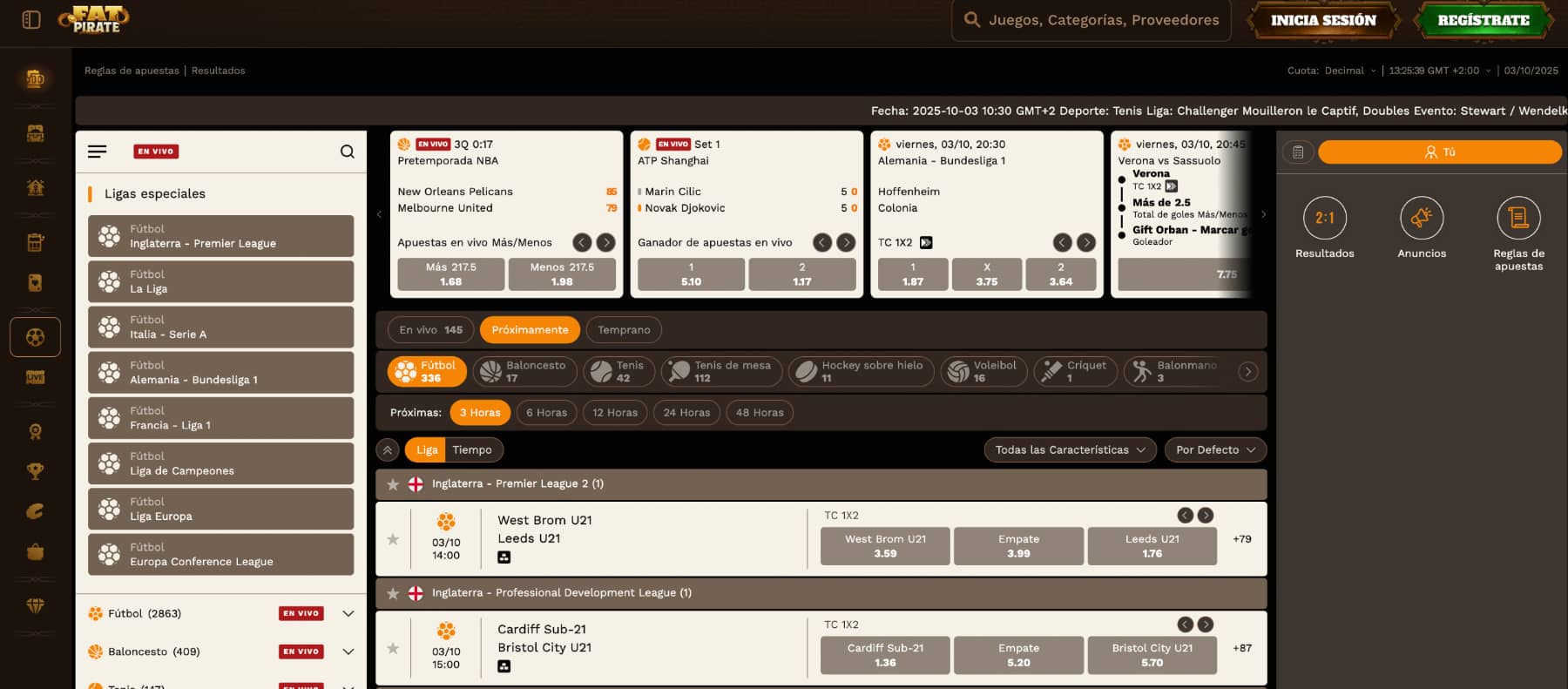Screen dimensions: 1568x689
Task: Open the playing card sidebar icon
Action: click(x=35, y=283)
